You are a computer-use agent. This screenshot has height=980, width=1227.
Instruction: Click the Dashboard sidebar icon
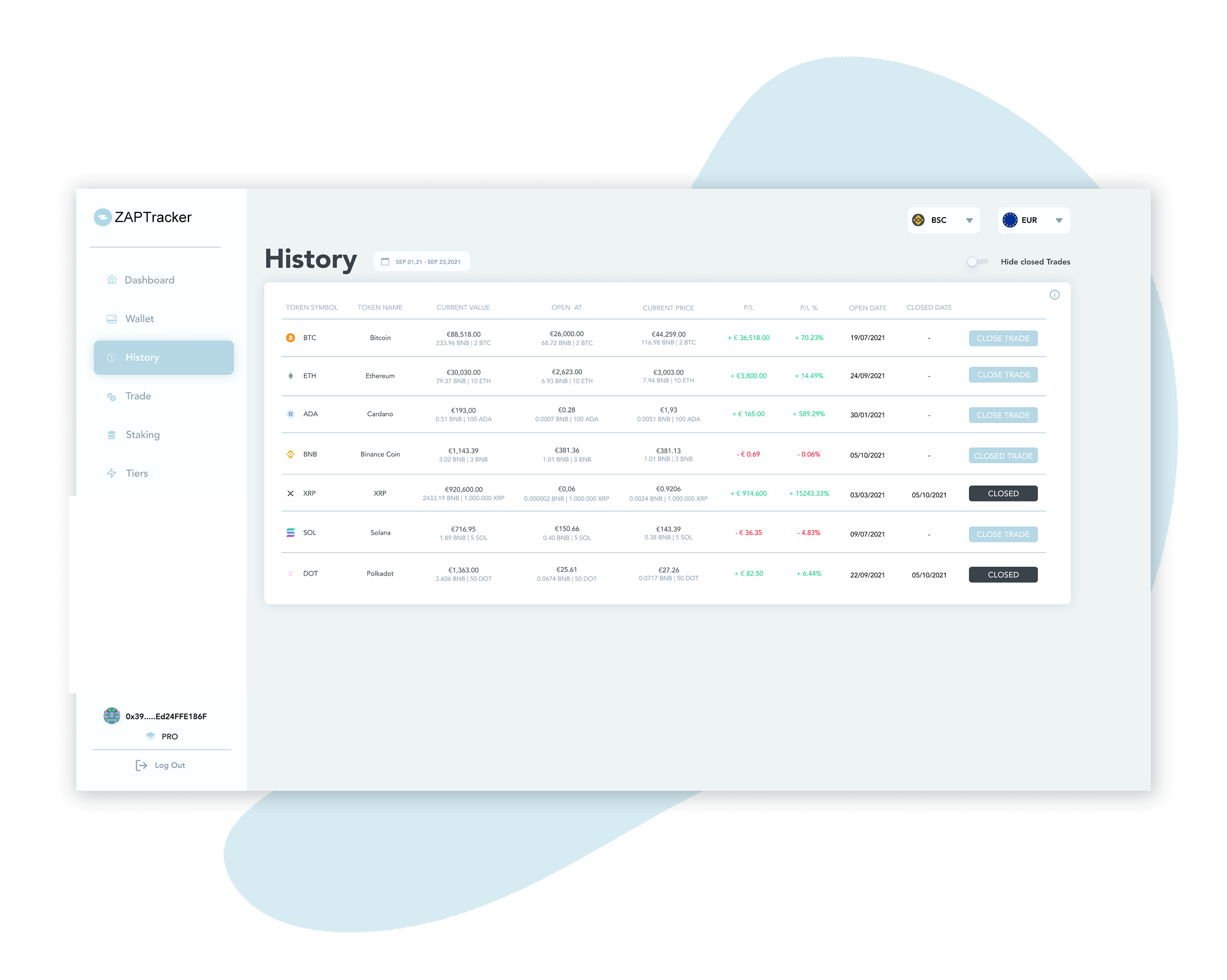110,280
